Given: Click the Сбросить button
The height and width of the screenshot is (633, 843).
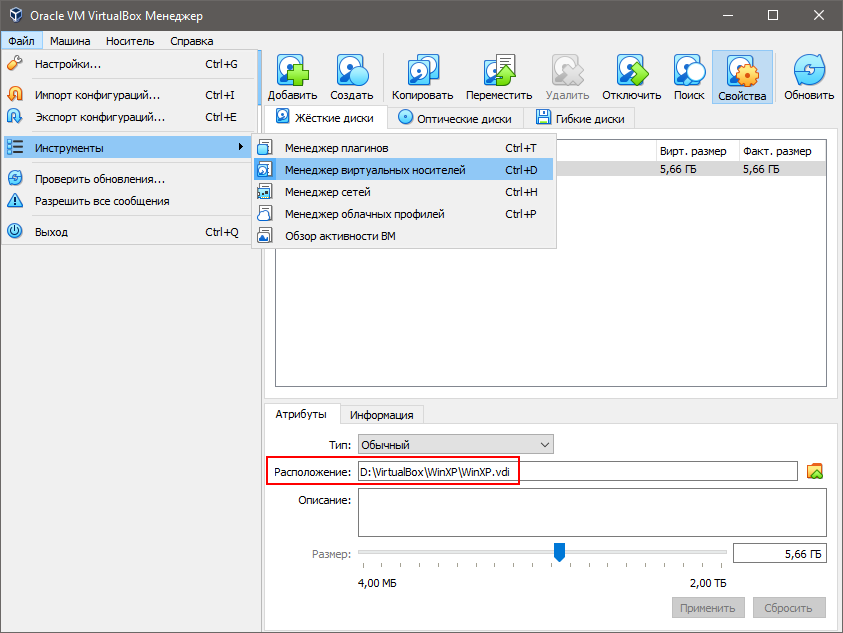Looking at the screenshot, I should click(789, 608).
